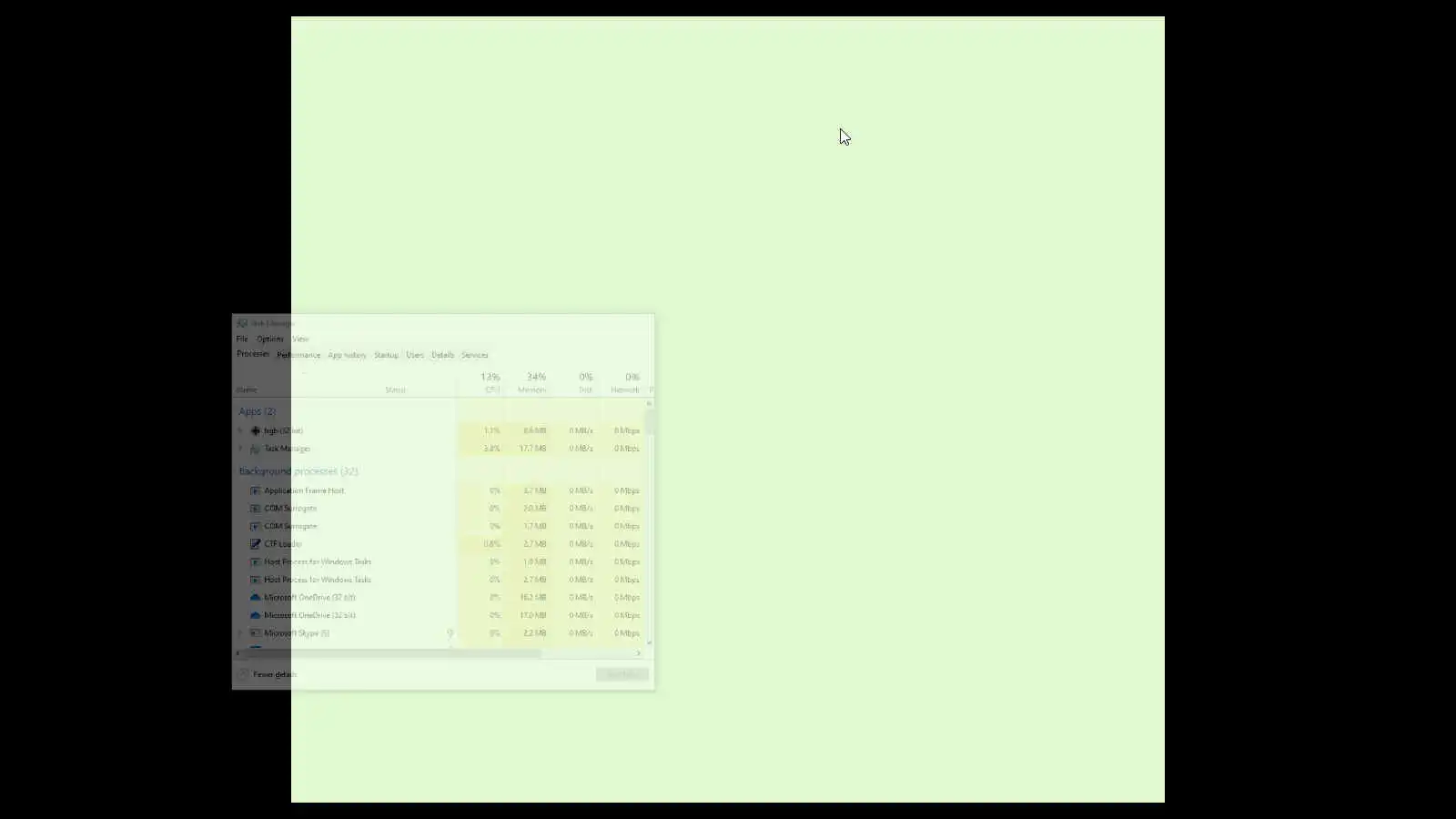Viewport: 1456px width, 819px height.
Task: Switch to the Services tab
Action: coord(475,355)
